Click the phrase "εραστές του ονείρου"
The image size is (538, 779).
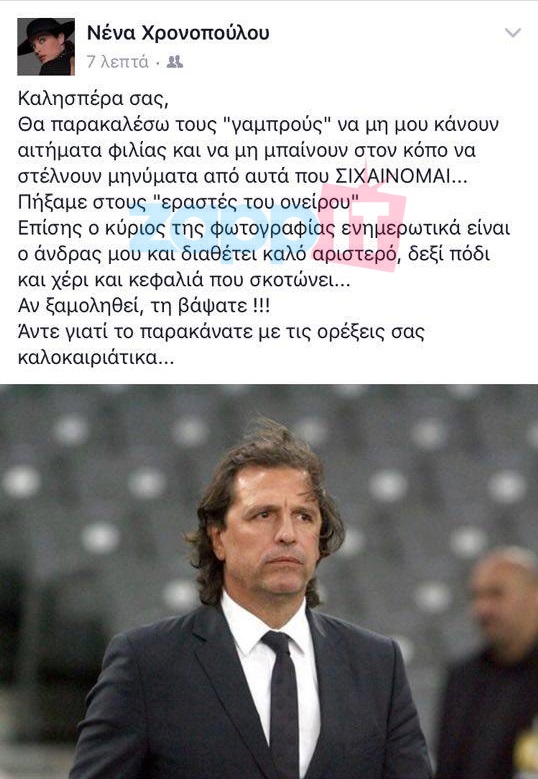click(255, 202)
